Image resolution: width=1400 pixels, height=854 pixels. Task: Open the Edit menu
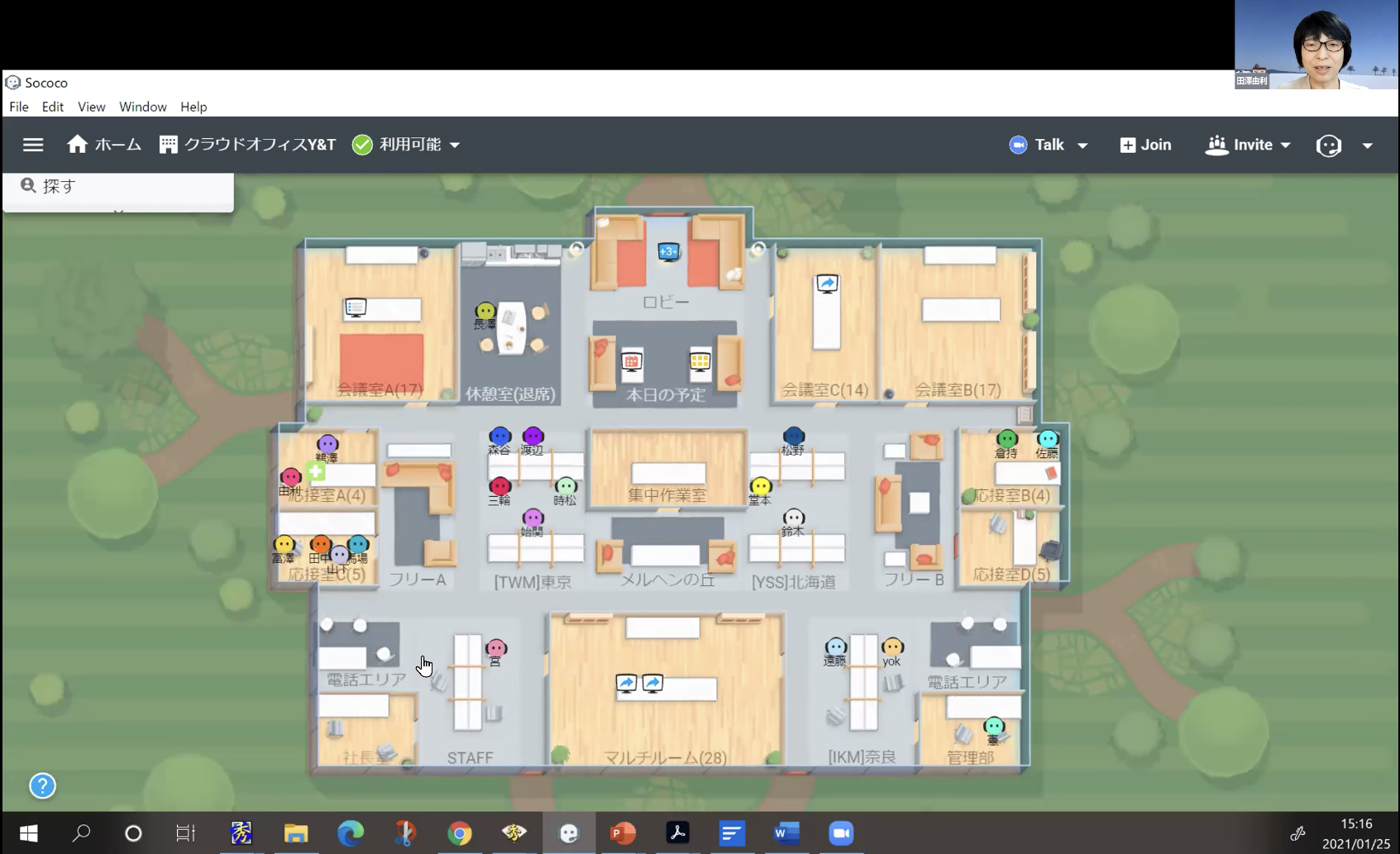53,107
